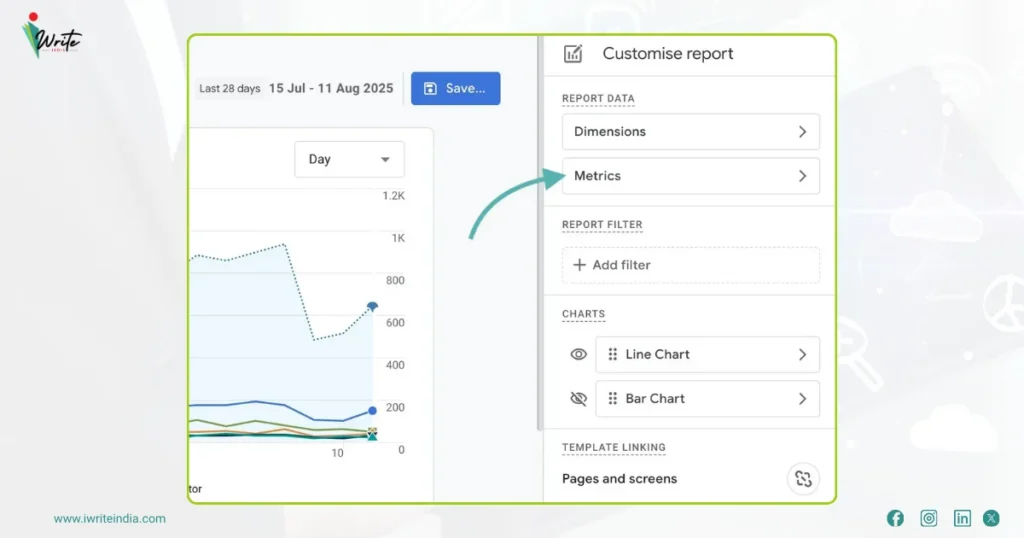The height and width of the screenshot is (538, 1024).
Task: Select the Bar Chart row label
Action: tap(655, 398)
